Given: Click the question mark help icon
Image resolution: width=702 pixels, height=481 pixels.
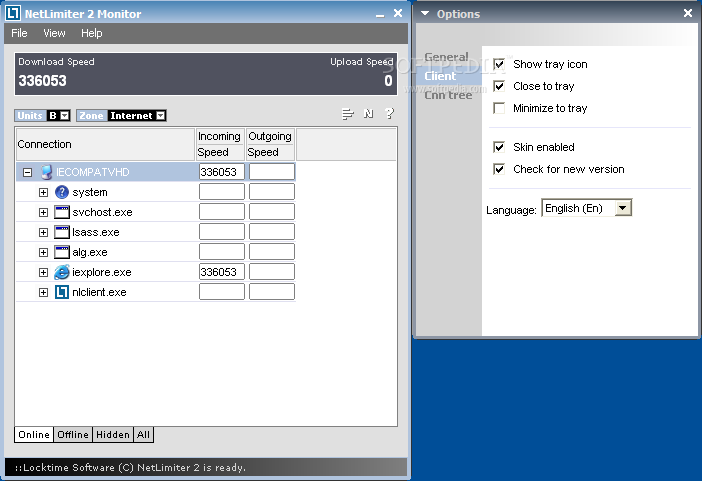Looking at the screenshot, I should [390, 114].
